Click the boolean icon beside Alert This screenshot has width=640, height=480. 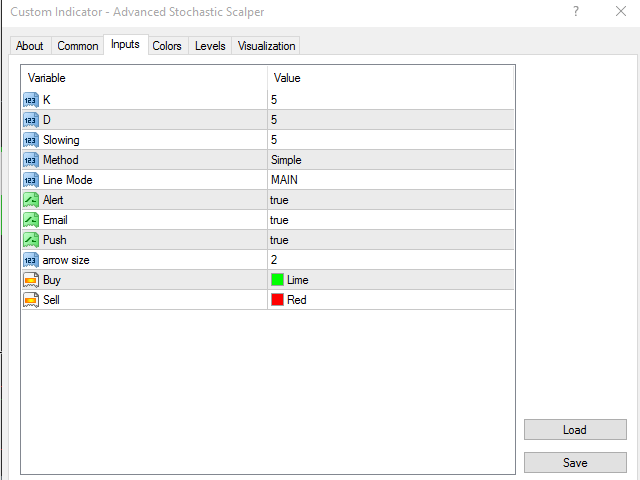[30, 200]
